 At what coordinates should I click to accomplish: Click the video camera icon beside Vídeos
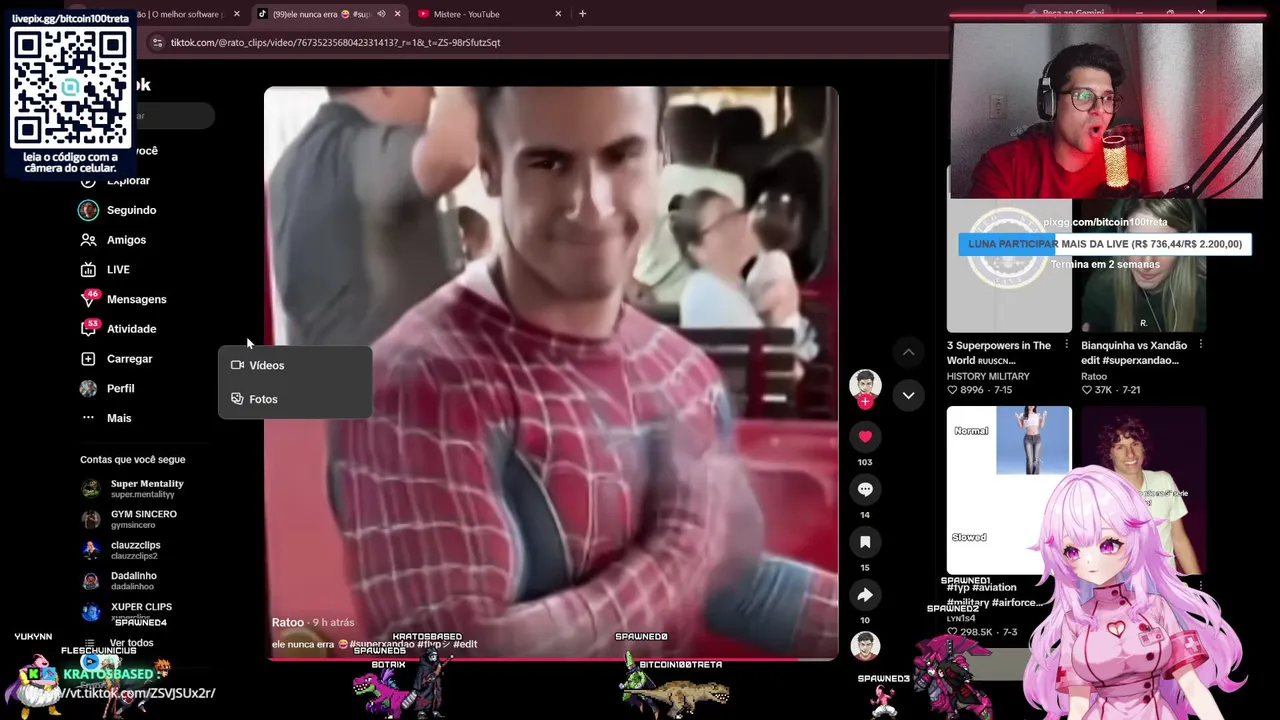[237, 365]
